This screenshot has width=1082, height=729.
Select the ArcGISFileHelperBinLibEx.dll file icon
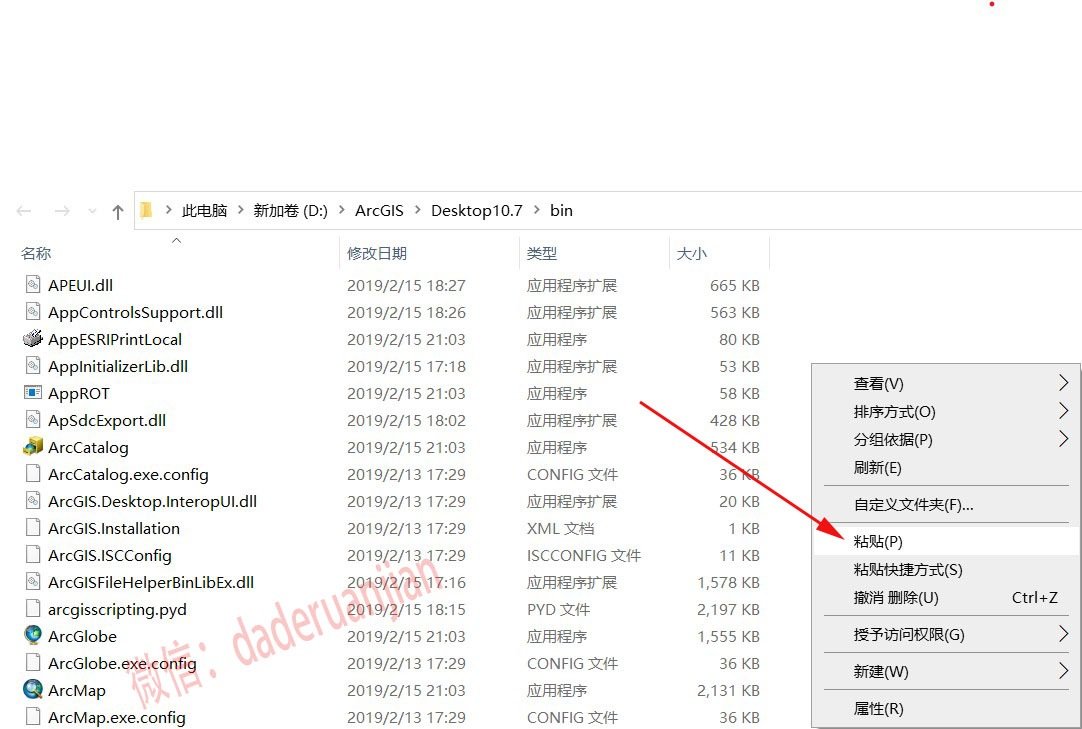(33, 581)
